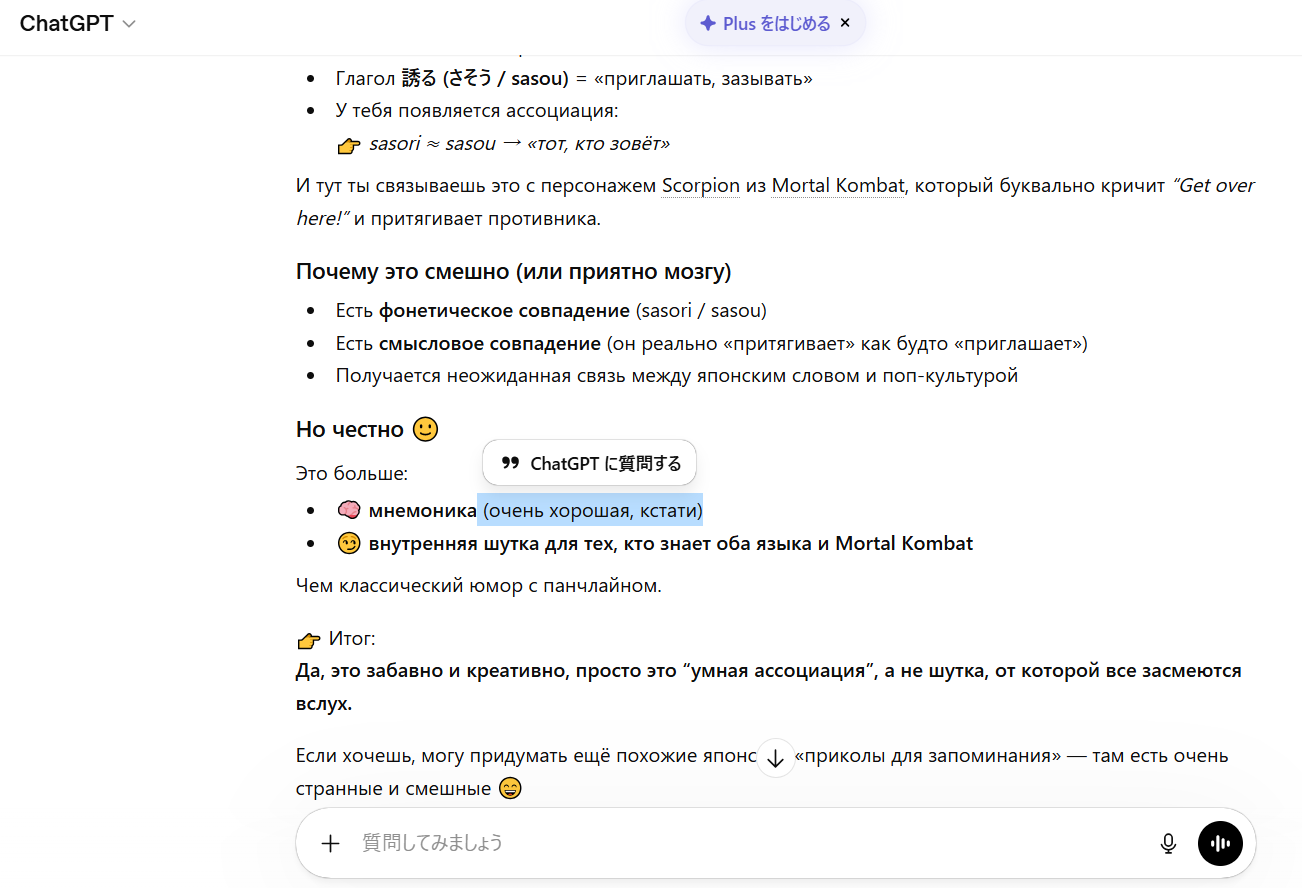Open the plus attachment menu

tap(330, 843)
